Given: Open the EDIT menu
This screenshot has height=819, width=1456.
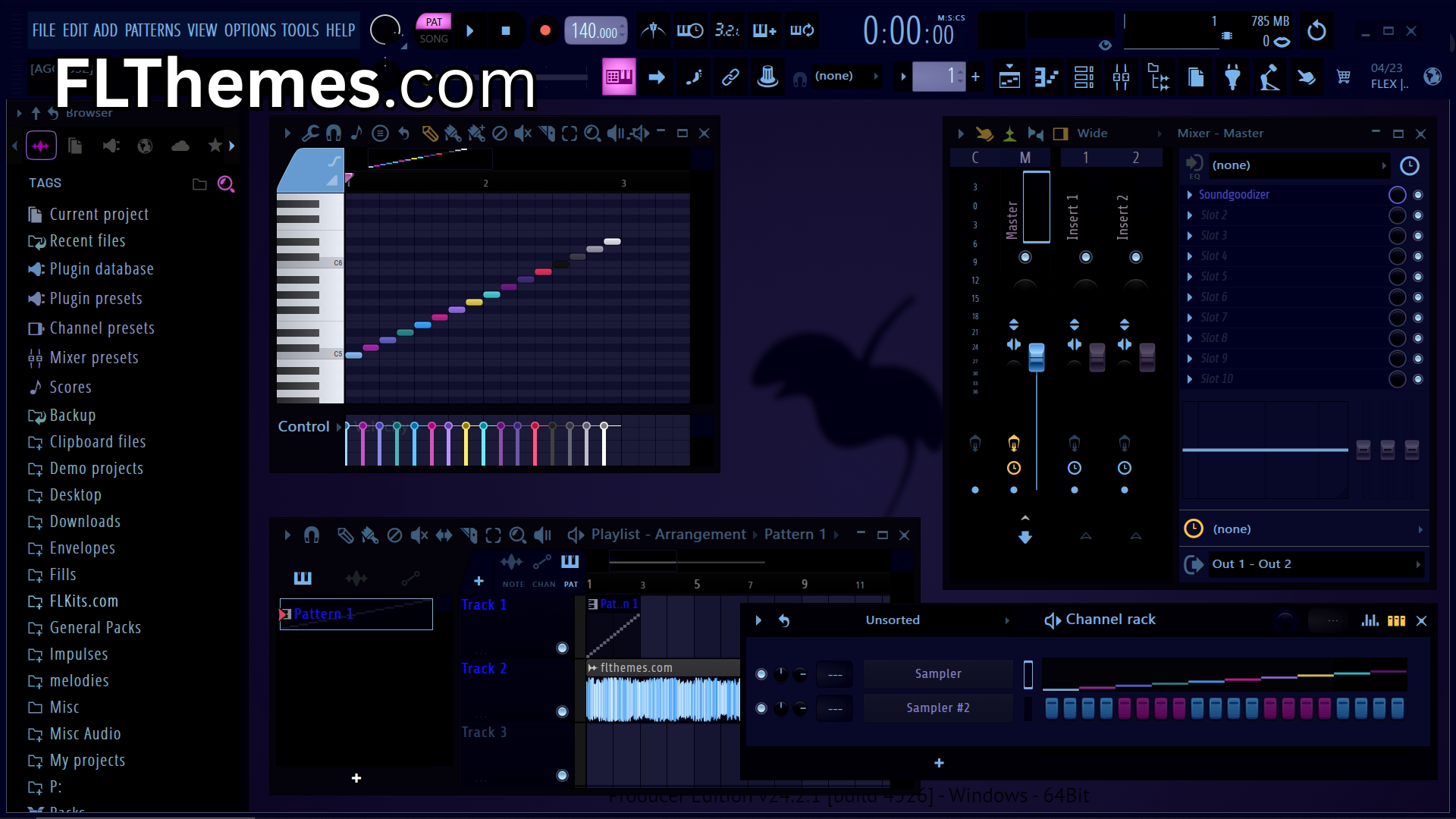Looking at the screenshot, I should pyautogui.click(x=75, y=30).
